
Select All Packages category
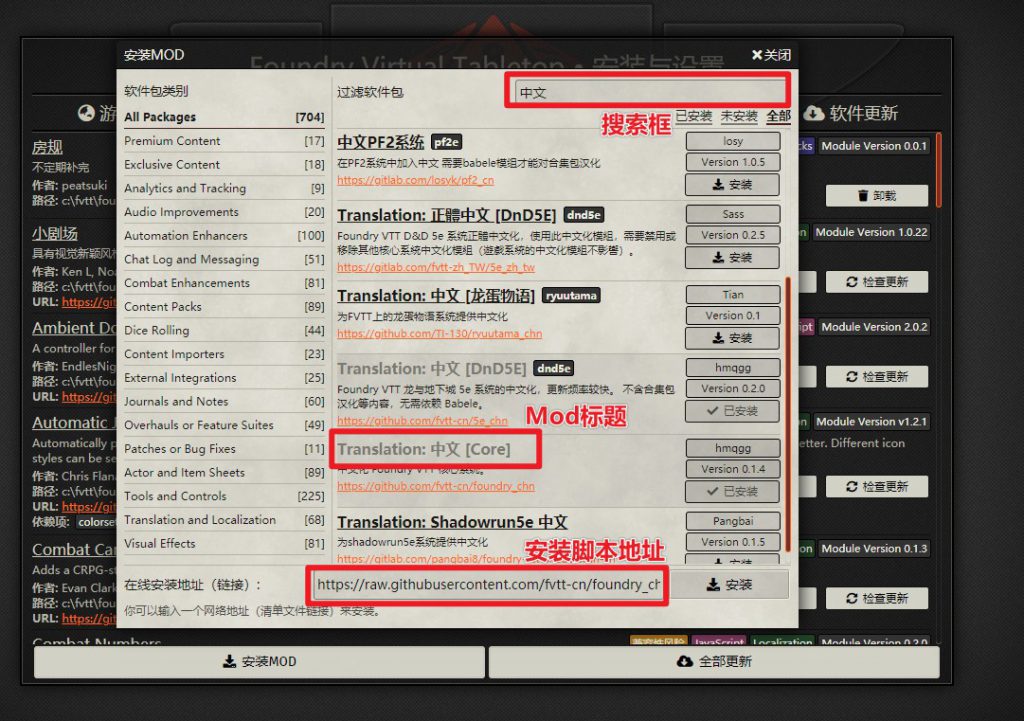click(224, 117)
